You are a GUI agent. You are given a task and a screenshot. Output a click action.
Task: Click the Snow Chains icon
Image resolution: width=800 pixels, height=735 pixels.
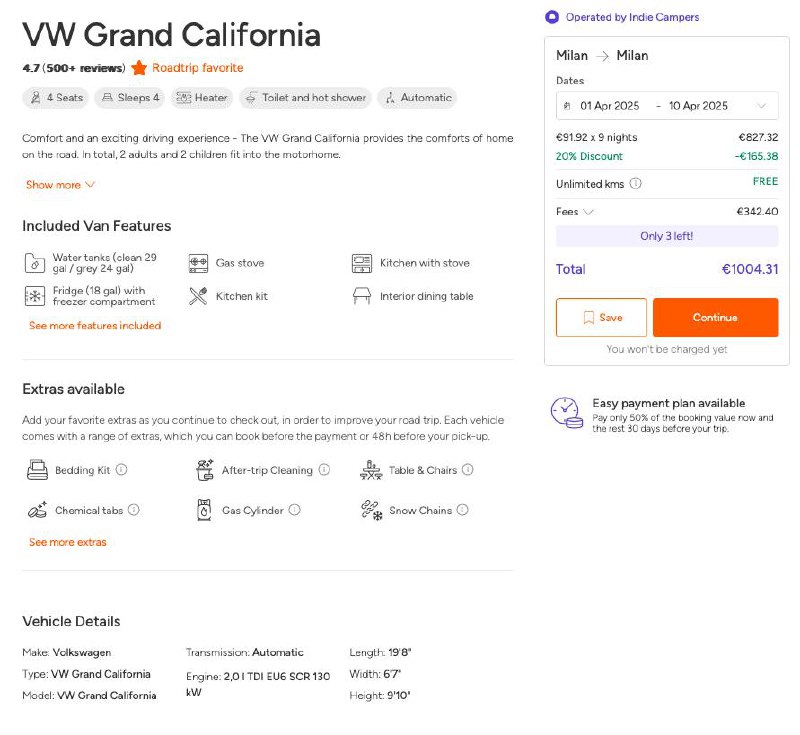(x=371, y=510)
